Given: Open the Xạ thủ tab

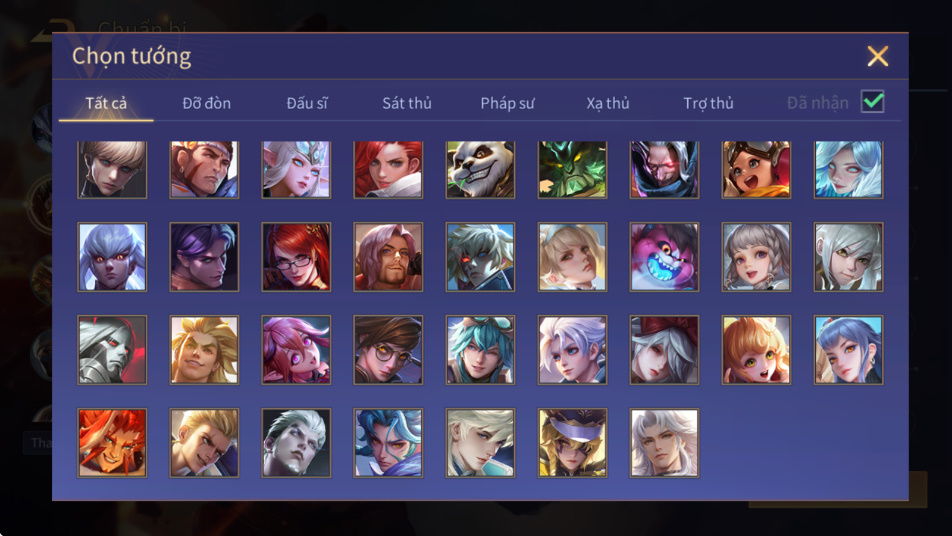Looking at the screenshot, I should [608, 103].
